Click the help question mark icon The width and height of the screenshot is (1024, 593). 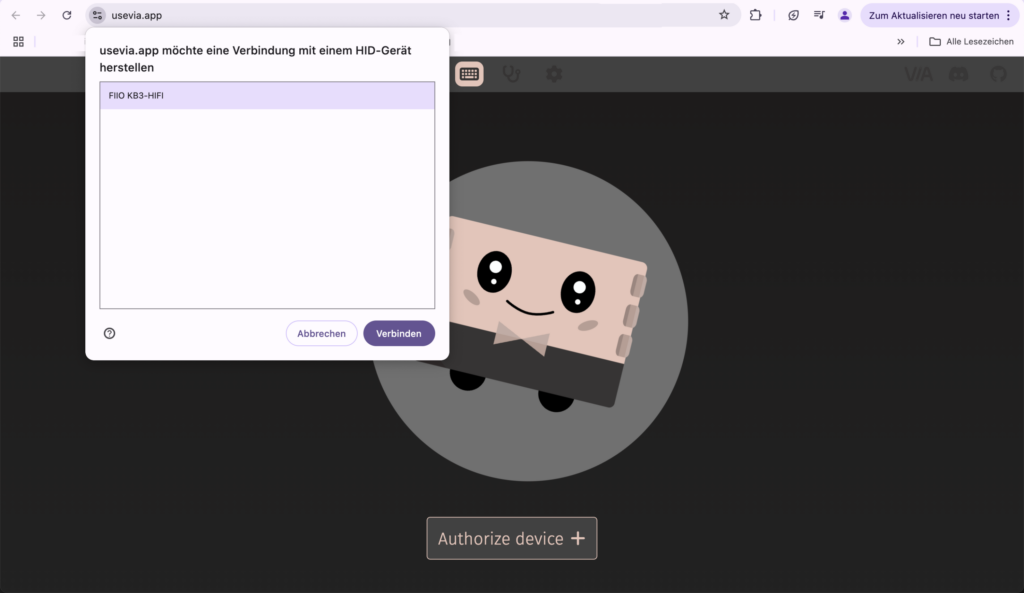110,333
